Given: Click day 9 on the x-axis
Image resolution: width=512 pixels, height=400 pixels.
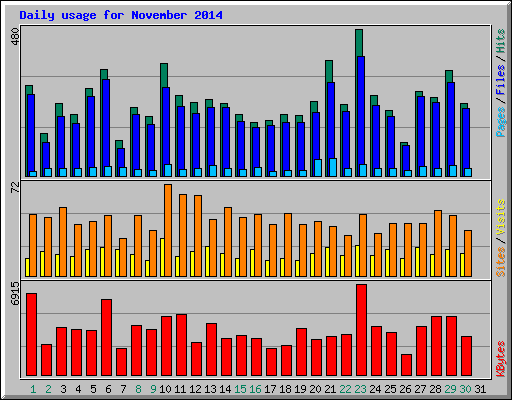Looking at the screenshot, I should (x=153, y=389).
